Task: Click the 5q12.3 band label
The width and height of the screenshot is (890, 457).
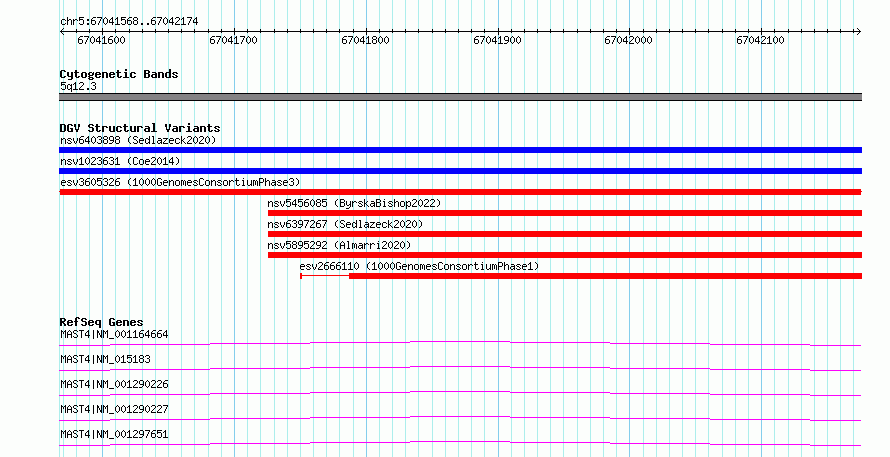Action: click(78, 87)
